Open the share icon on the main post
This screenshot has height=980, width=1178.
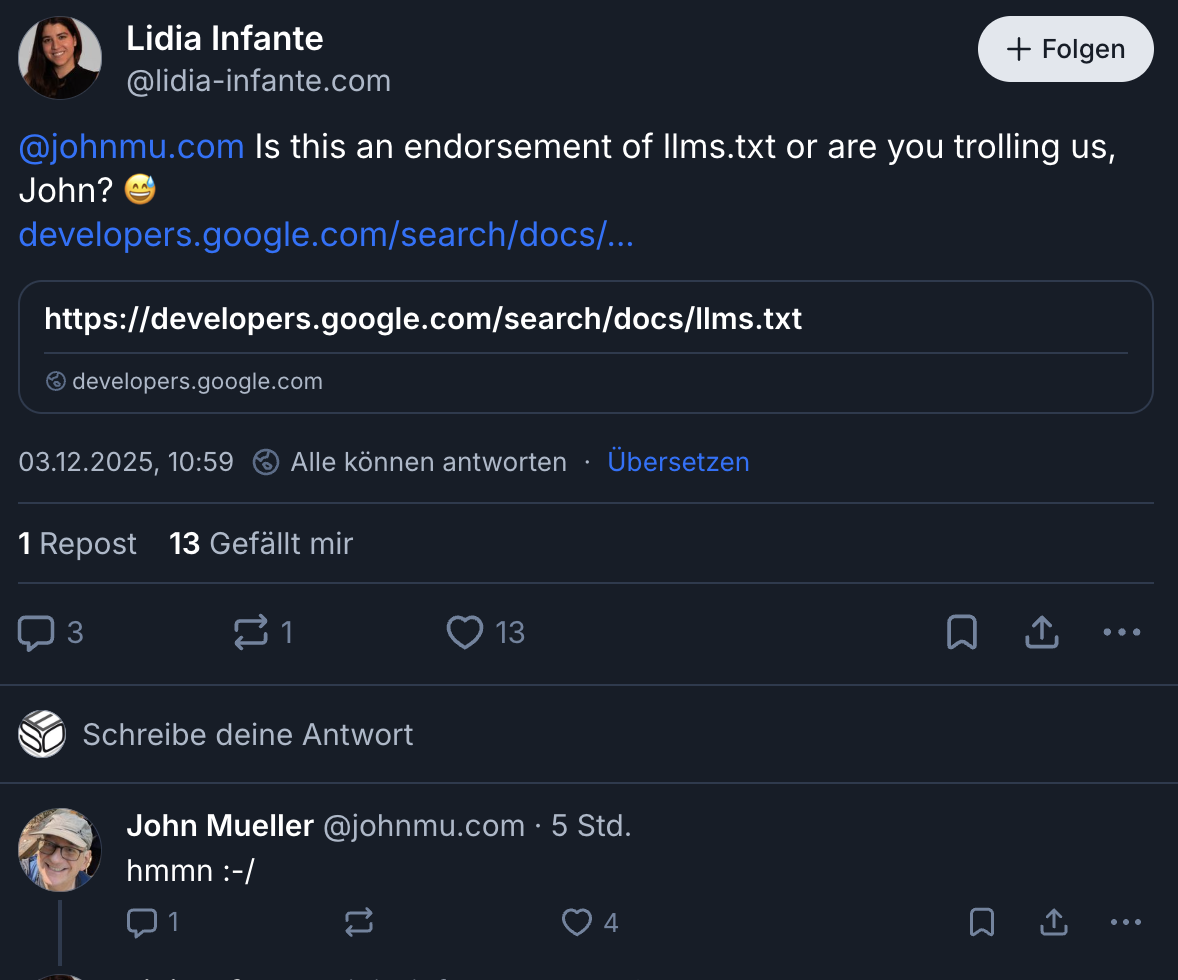tap(1041, 632)
